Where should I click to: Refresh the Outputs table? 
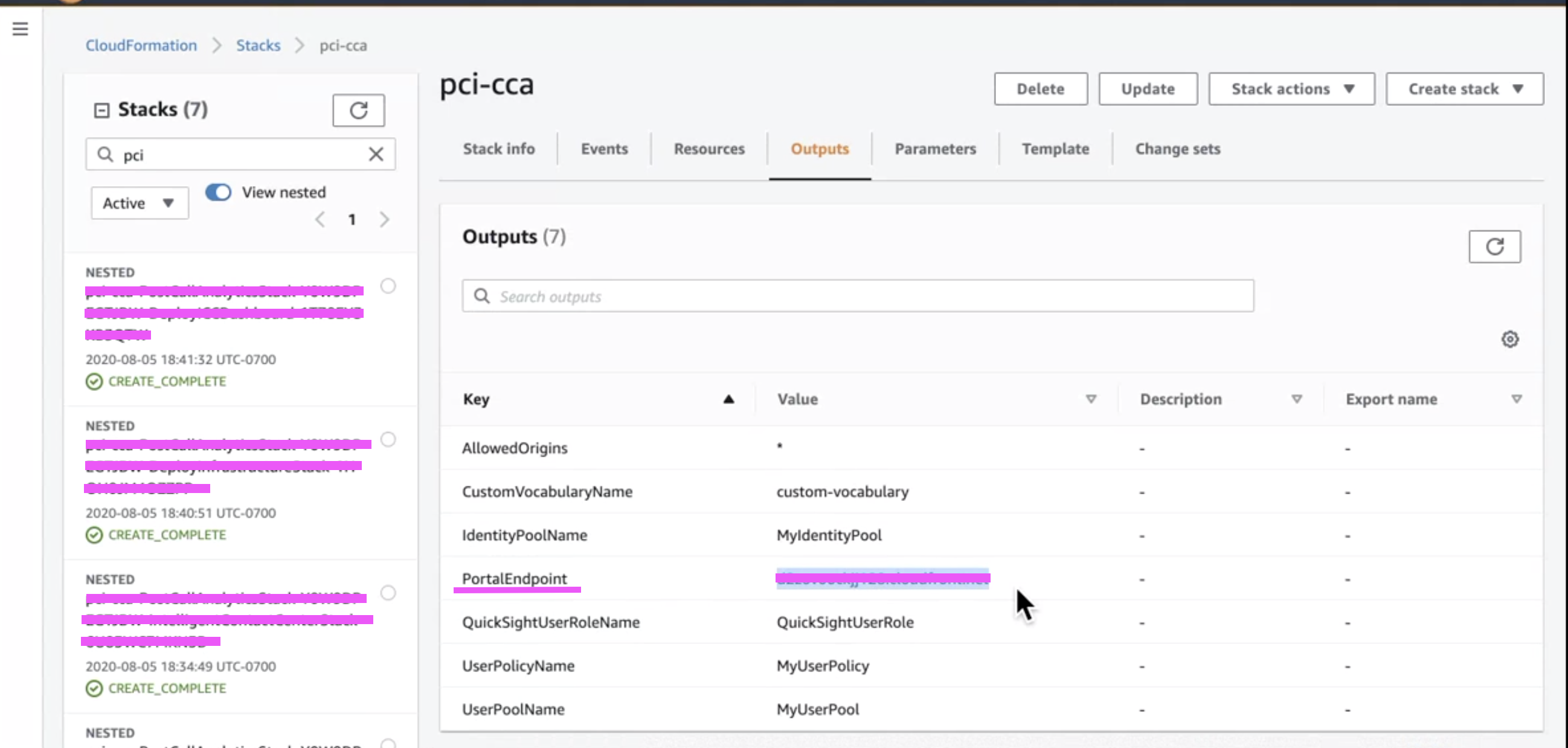pos(1494,247)
